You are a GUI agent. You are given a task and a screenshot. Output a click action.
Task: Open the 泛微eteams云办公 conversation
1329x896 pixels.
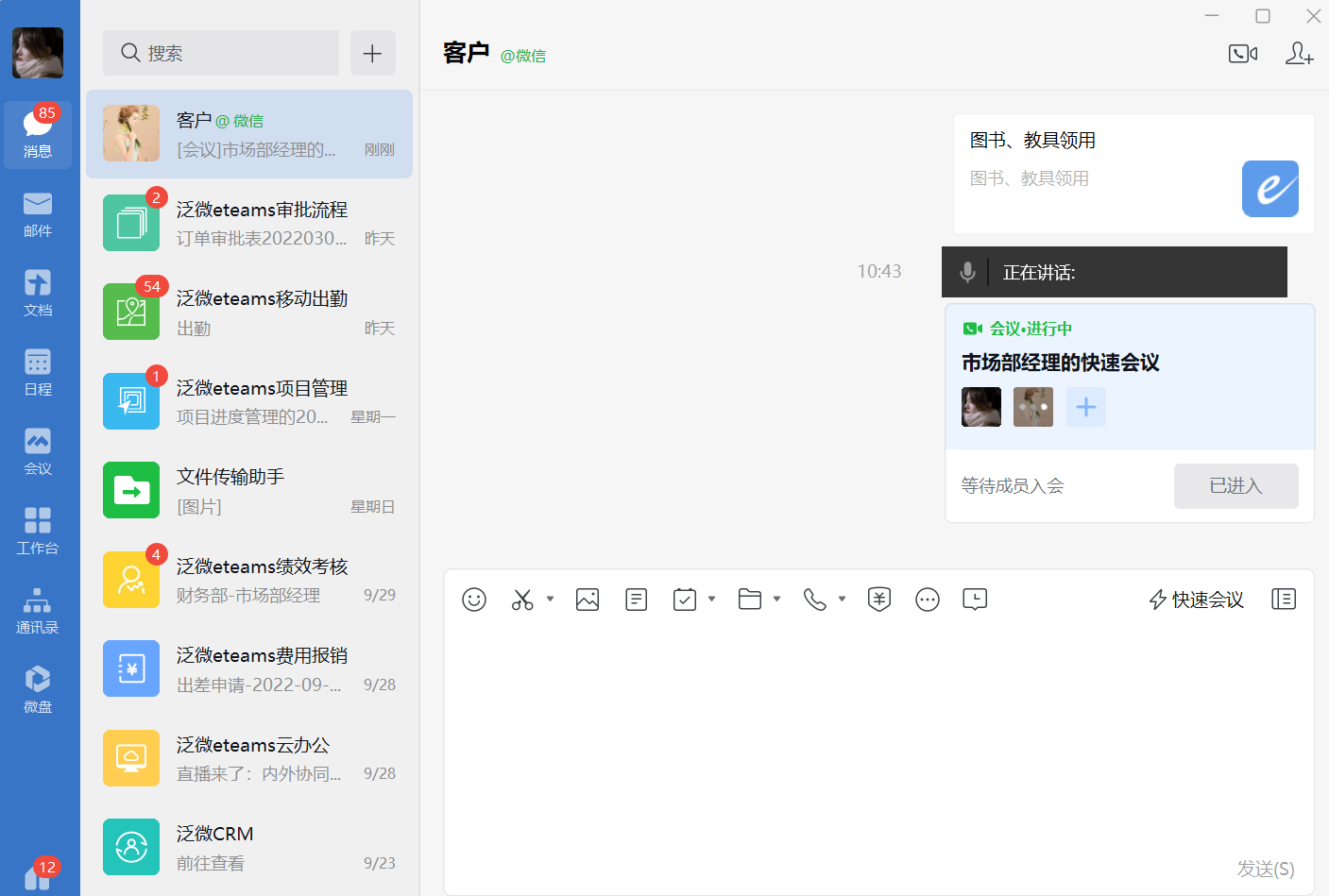click(249, 758)
